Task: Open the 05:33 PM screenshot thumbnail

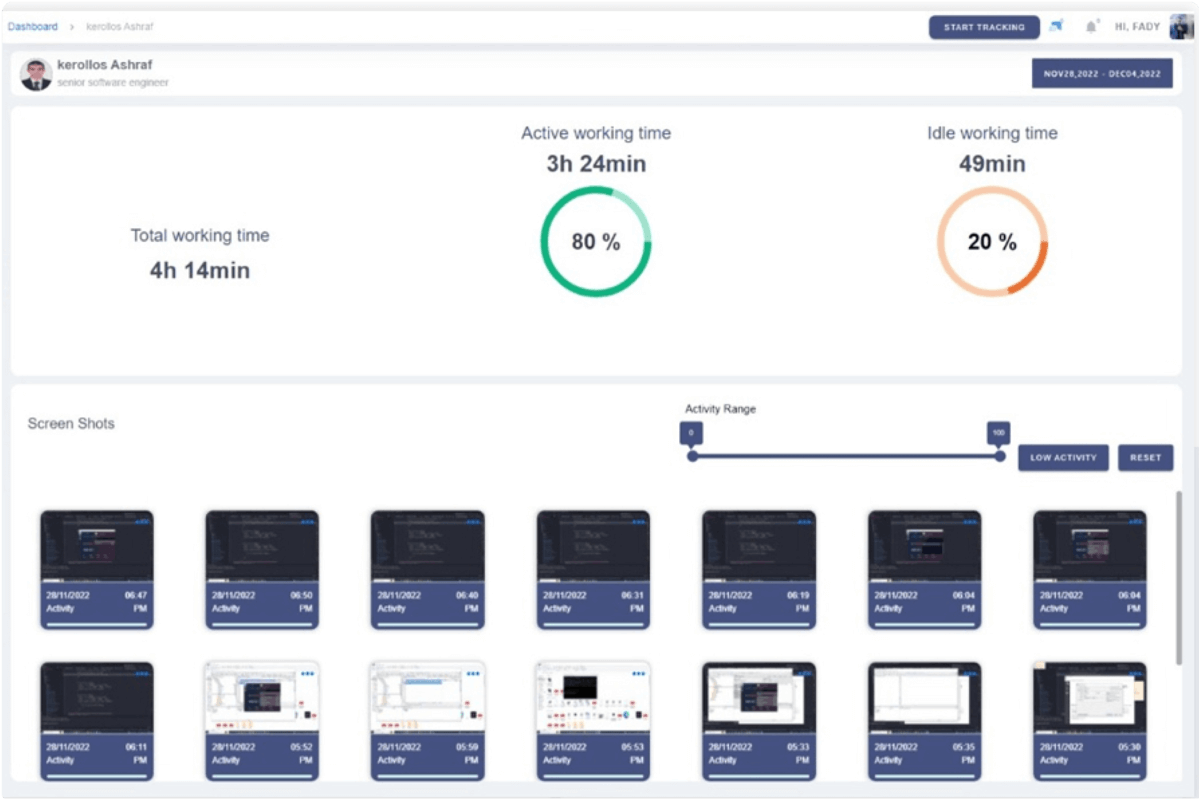Action: (x=759, y=698)
